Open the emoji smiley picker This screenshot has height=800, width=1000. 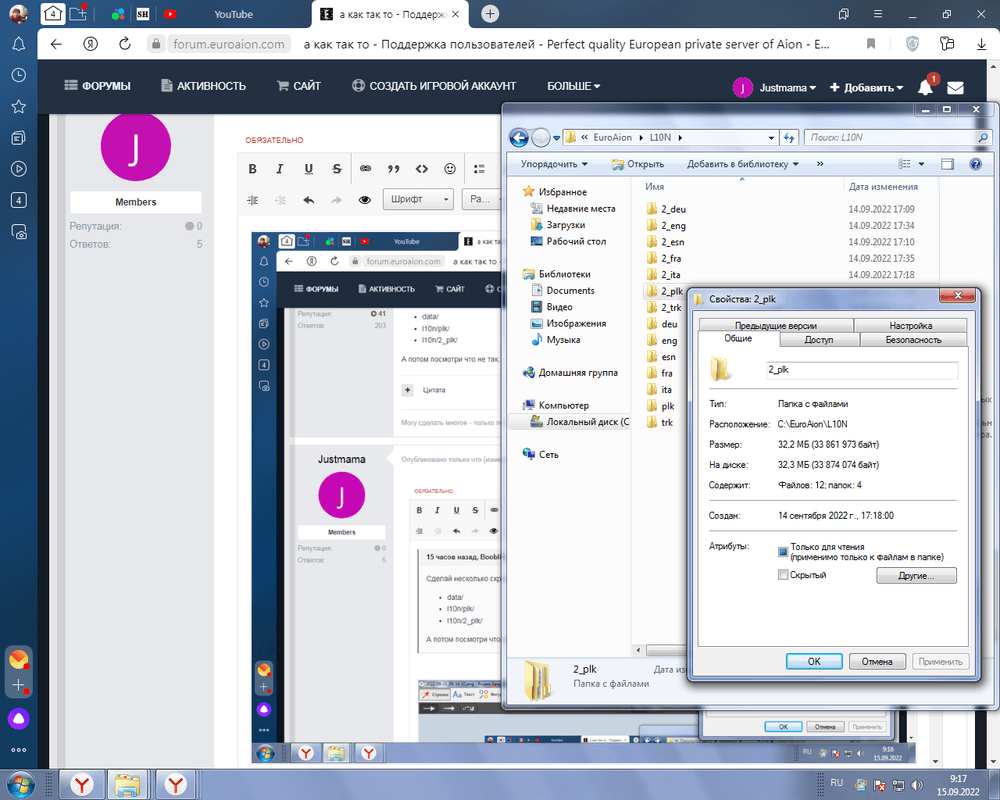point(450,169)
